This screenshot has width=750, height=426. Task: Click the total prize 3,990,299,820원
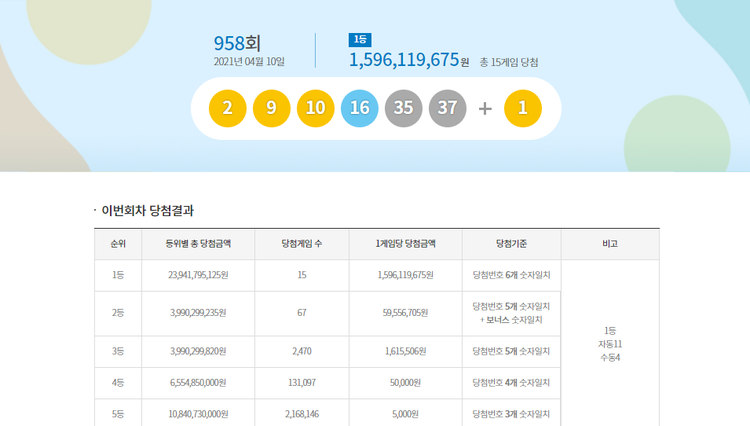(198, 351)
